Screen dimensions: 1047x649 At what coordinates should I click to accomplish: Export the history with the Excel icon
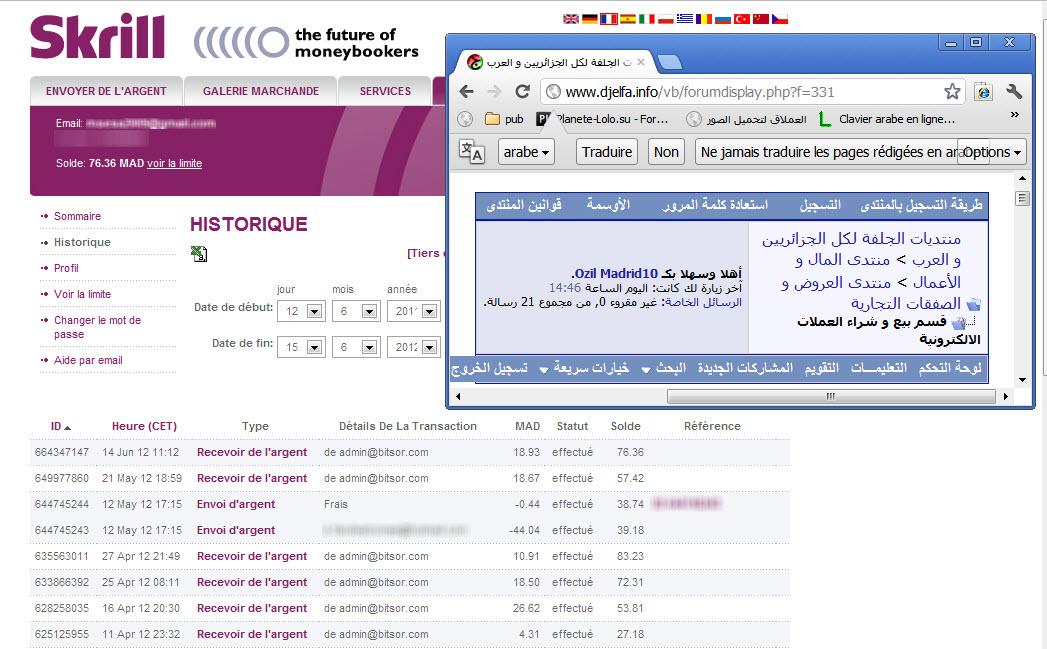199,254
